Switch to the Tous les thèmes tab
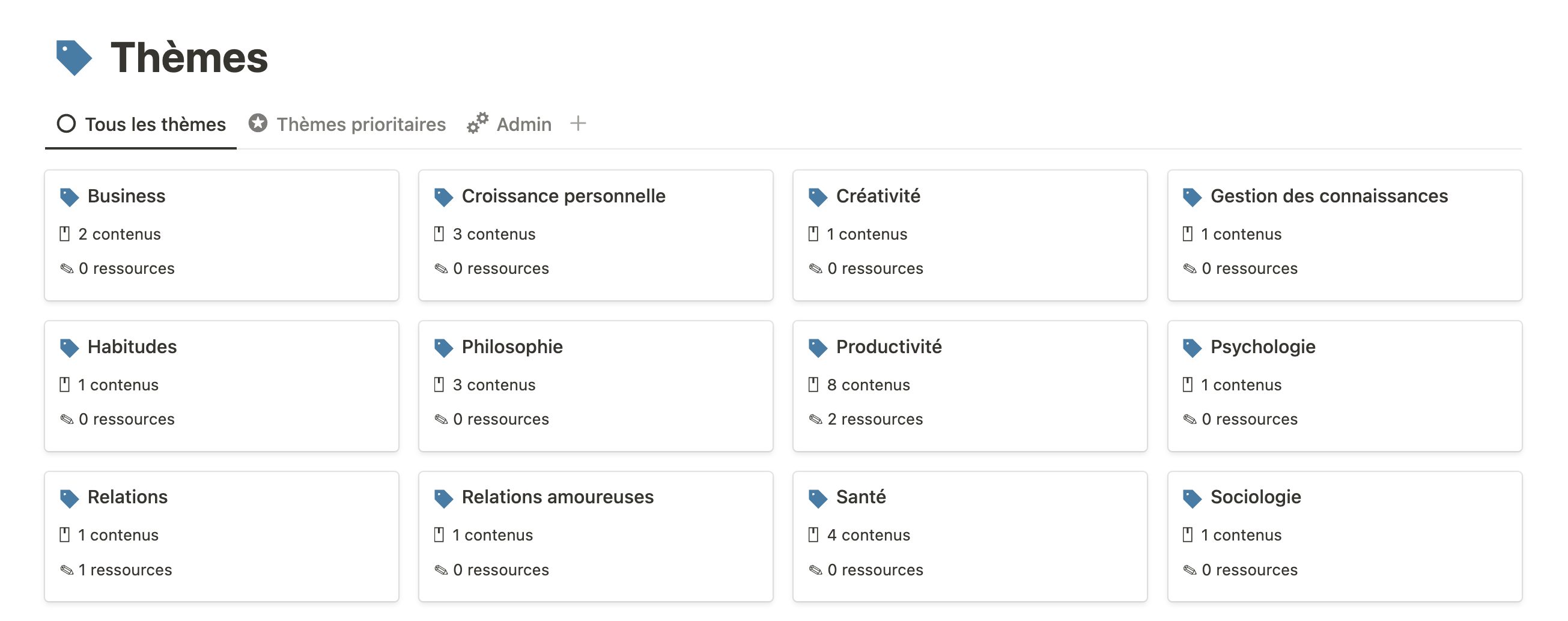Image resolution: width=1568 pixels, height=621 pixels. coord(154,125)
